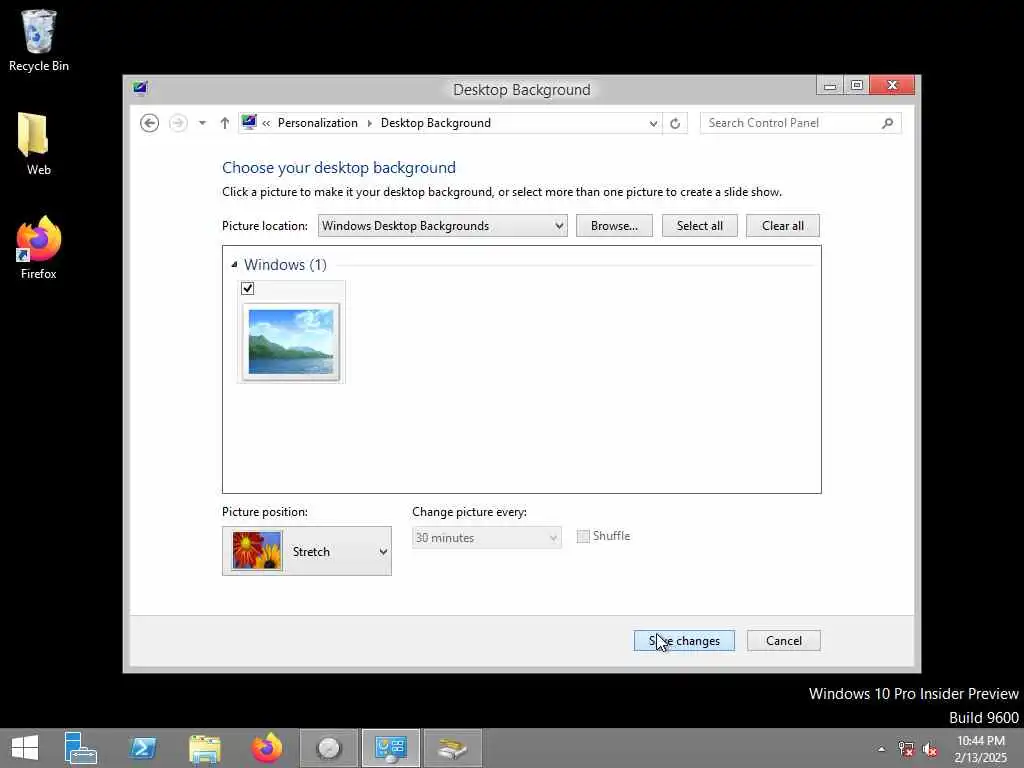Click Save changes button
Viewport: 1024px width, 768px height.
tap(684, 641)
